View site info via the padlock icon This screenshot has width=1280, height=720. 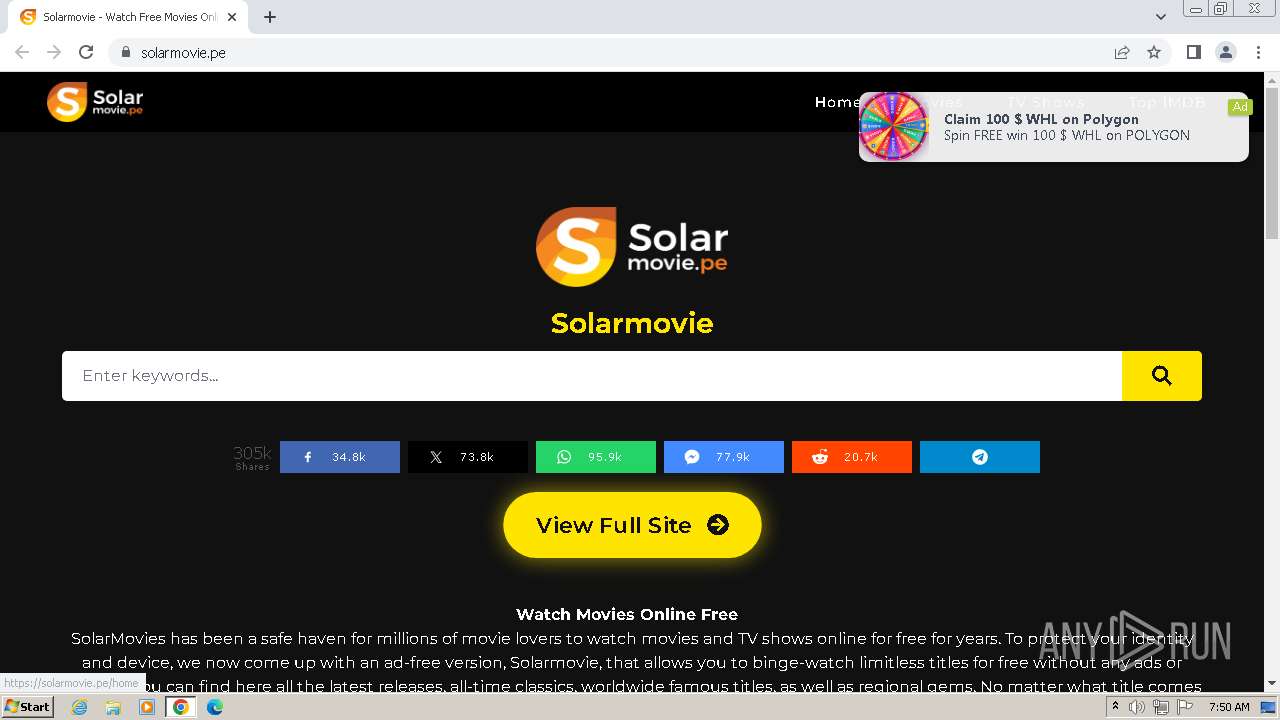tap(126, 52)
